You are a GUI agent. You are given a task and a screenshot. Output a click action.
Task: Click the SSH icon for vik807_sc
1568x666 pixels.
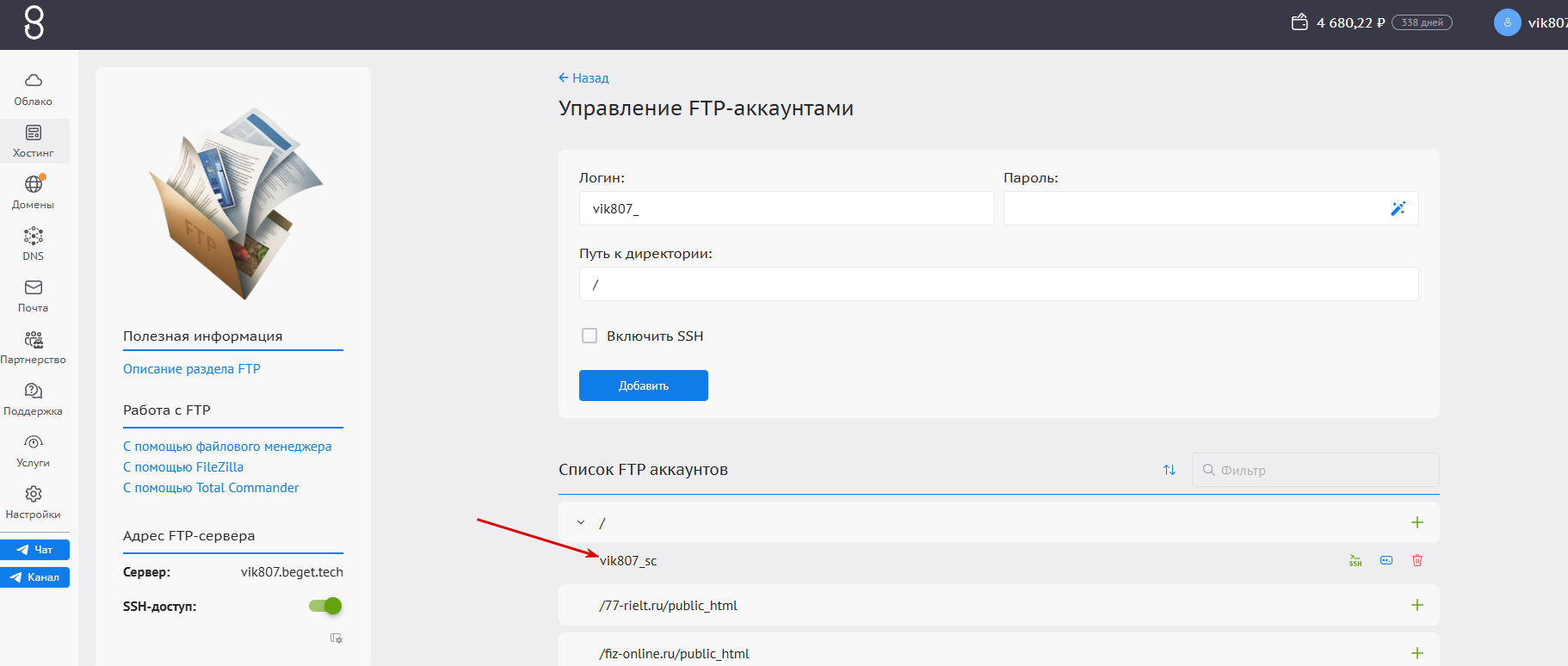pyautogui.click(x=1355, y=560)
